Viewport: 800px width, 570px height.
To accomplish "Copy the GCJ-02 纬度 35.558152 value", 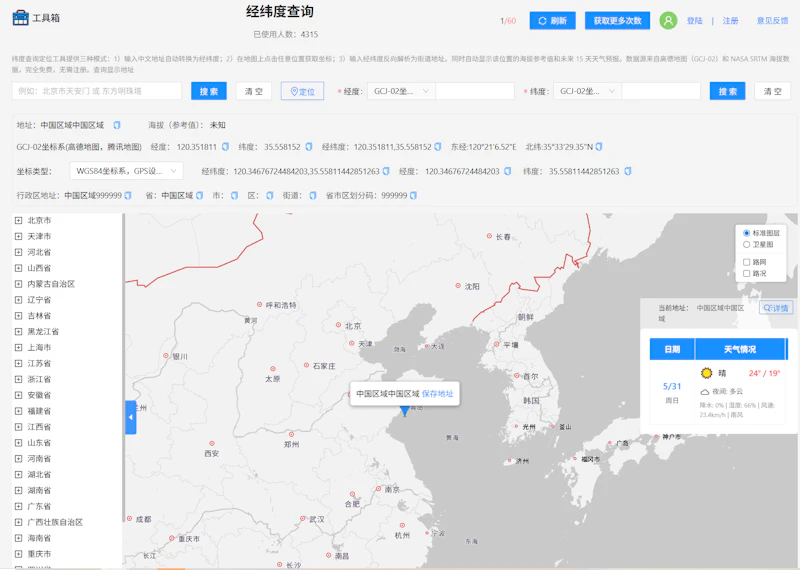I will [x=309, y=147].
